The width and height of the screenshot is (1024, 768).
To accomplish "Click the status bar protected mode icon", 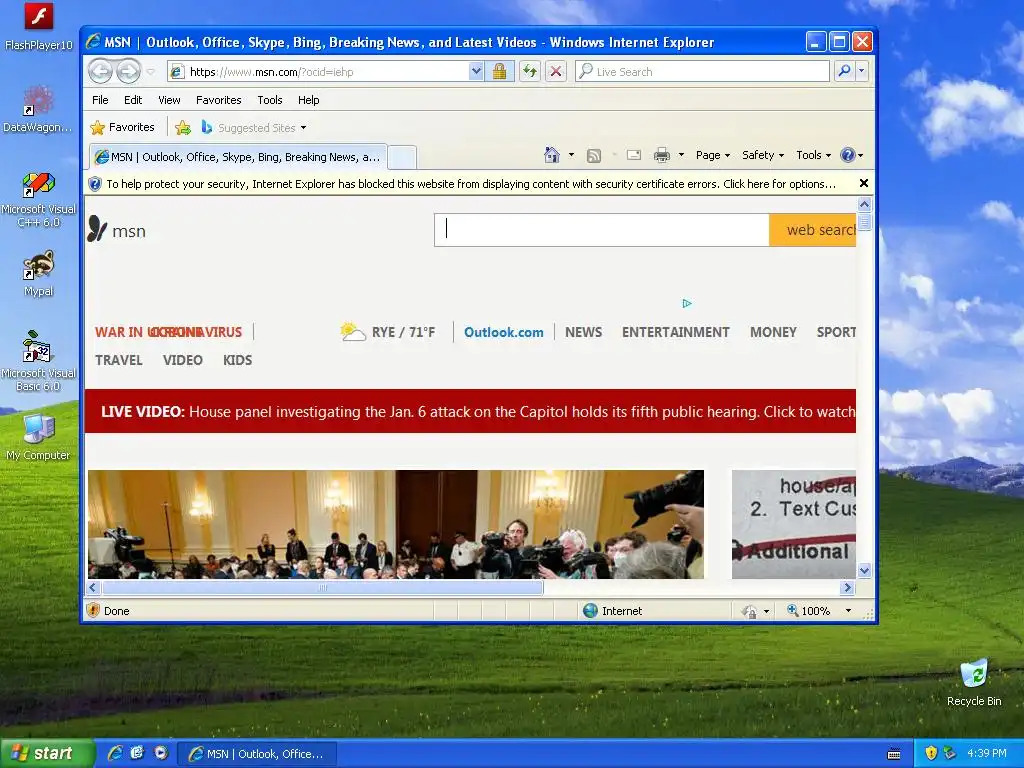I will (749, 611).
